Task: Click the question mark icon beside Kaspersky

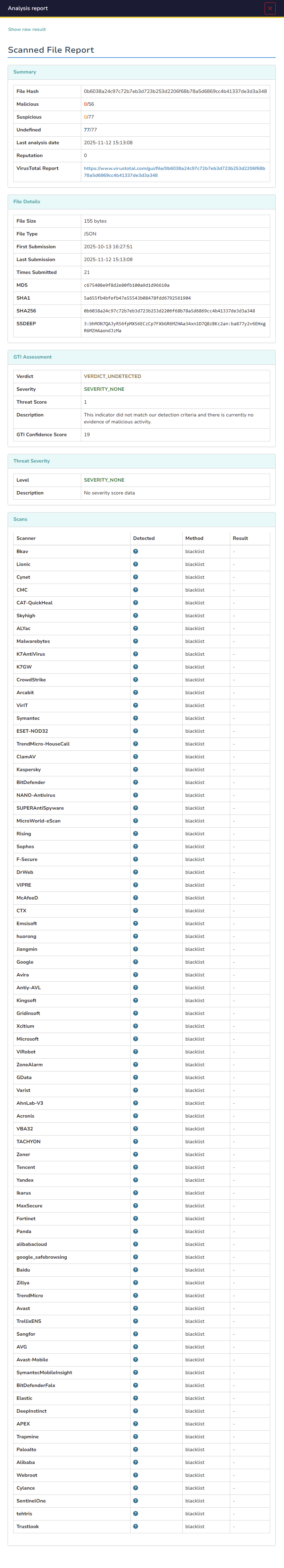Action: (x=135, y=769)
